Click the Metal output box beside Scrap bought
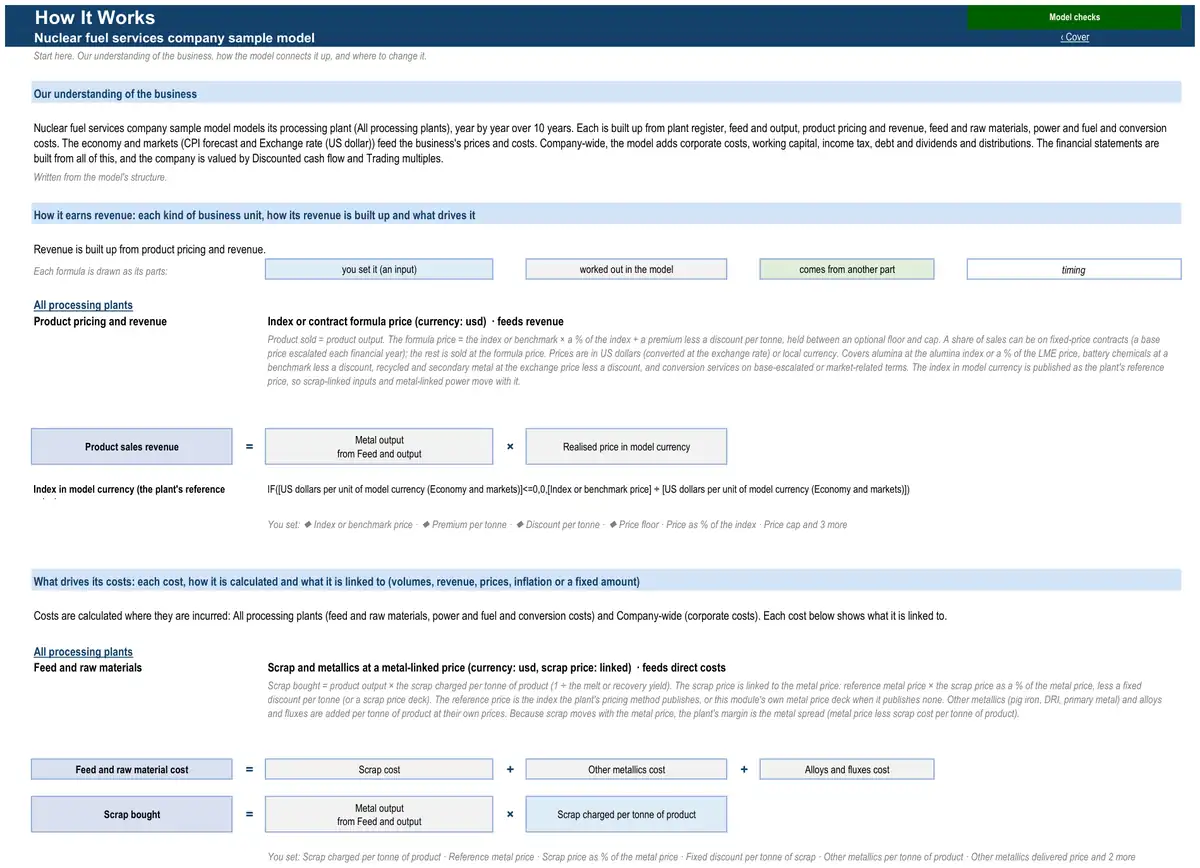This screenshot has width=1200, height=868. click(x=379, y=814)
